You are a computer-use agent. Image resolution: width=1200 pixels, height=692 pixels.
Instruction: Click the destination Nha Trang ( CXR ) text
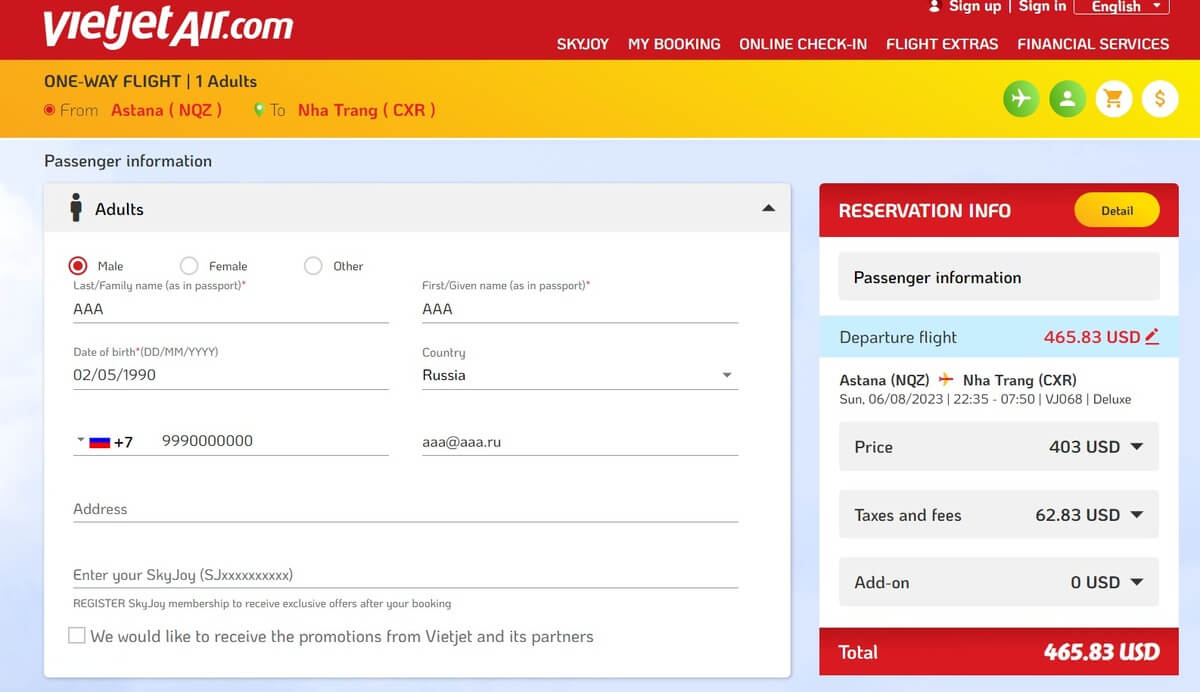[366, 110]
